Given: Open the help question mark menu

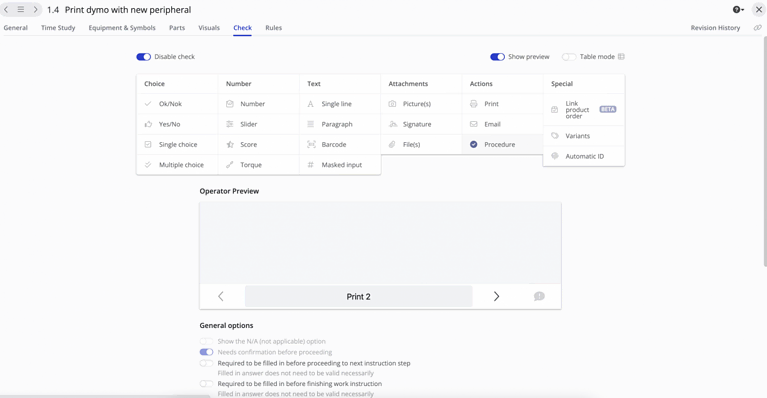Looking at the screenshot, I should coord(738,9).
